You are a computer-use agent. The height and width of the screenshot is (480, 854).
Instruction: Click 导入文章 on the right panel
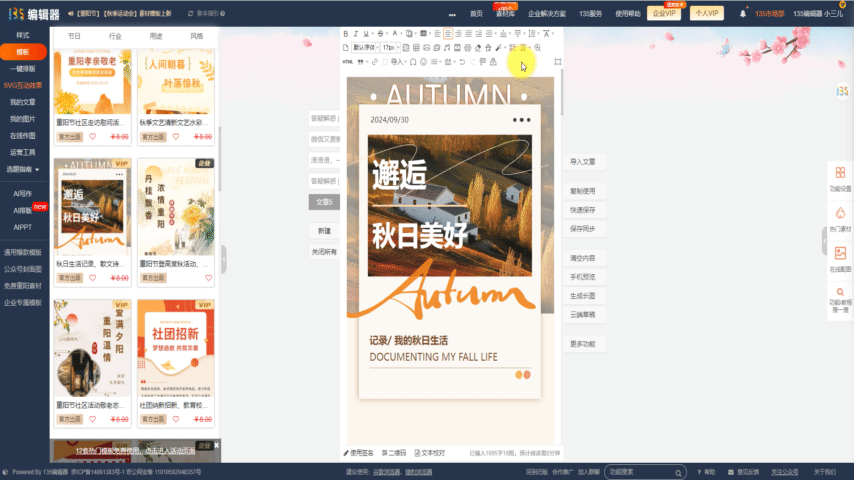coord(583,162)
